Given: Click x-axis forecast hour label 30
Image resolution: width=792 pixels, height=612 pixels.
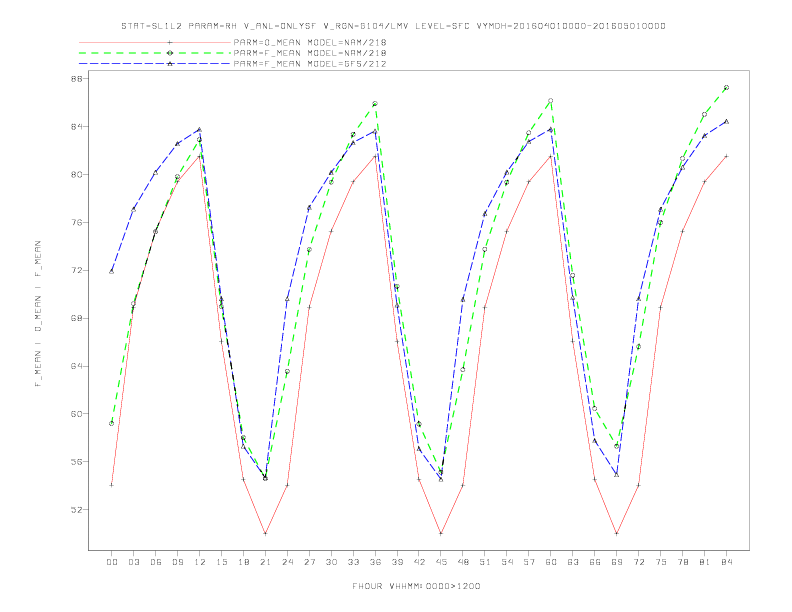Looking at the screenshot, I should (331, 562).
